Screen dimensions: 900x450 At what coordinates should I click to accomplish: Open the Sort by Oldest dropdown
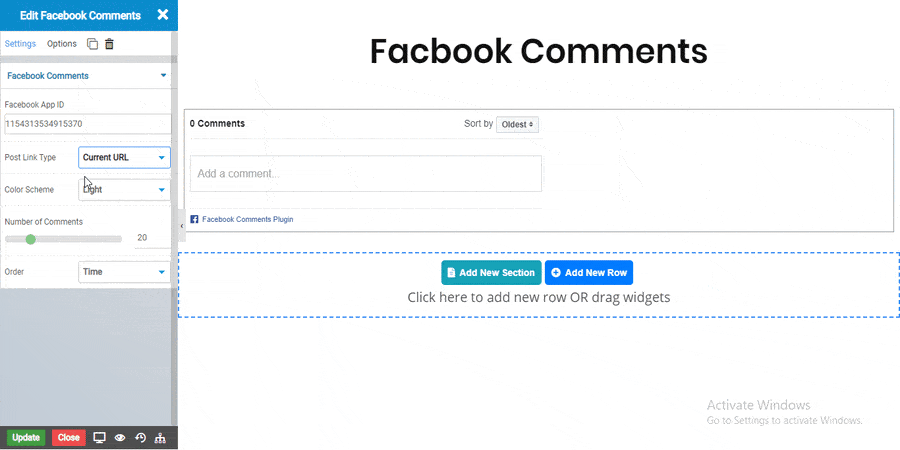coord(518,125)
